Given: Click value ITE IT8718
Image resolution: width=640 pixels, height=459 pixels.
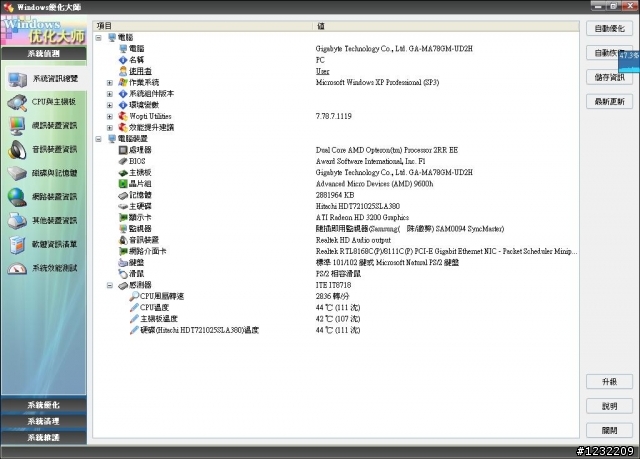Looking at the screenshot, I should point(333,285).
